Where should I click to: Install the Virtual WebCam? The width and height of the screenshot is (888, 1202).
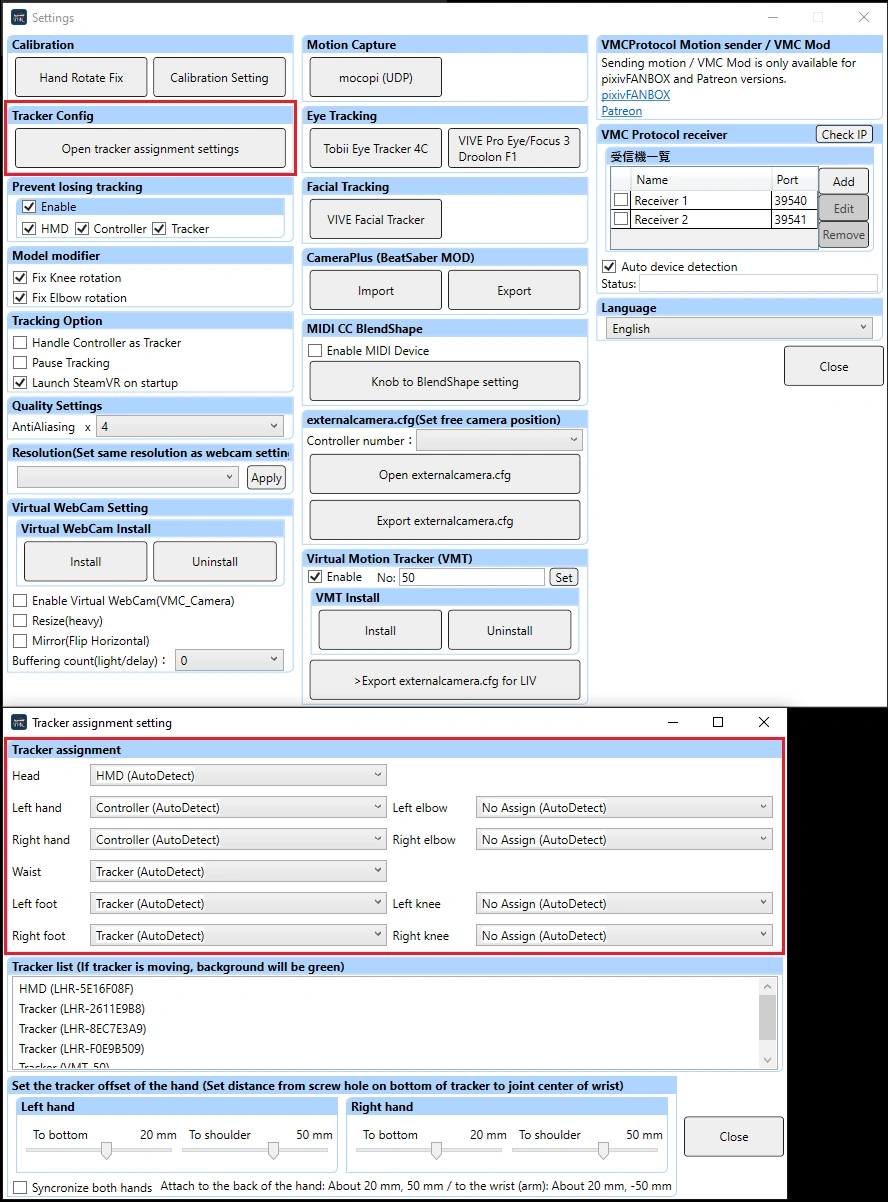[x=85, y=561]
